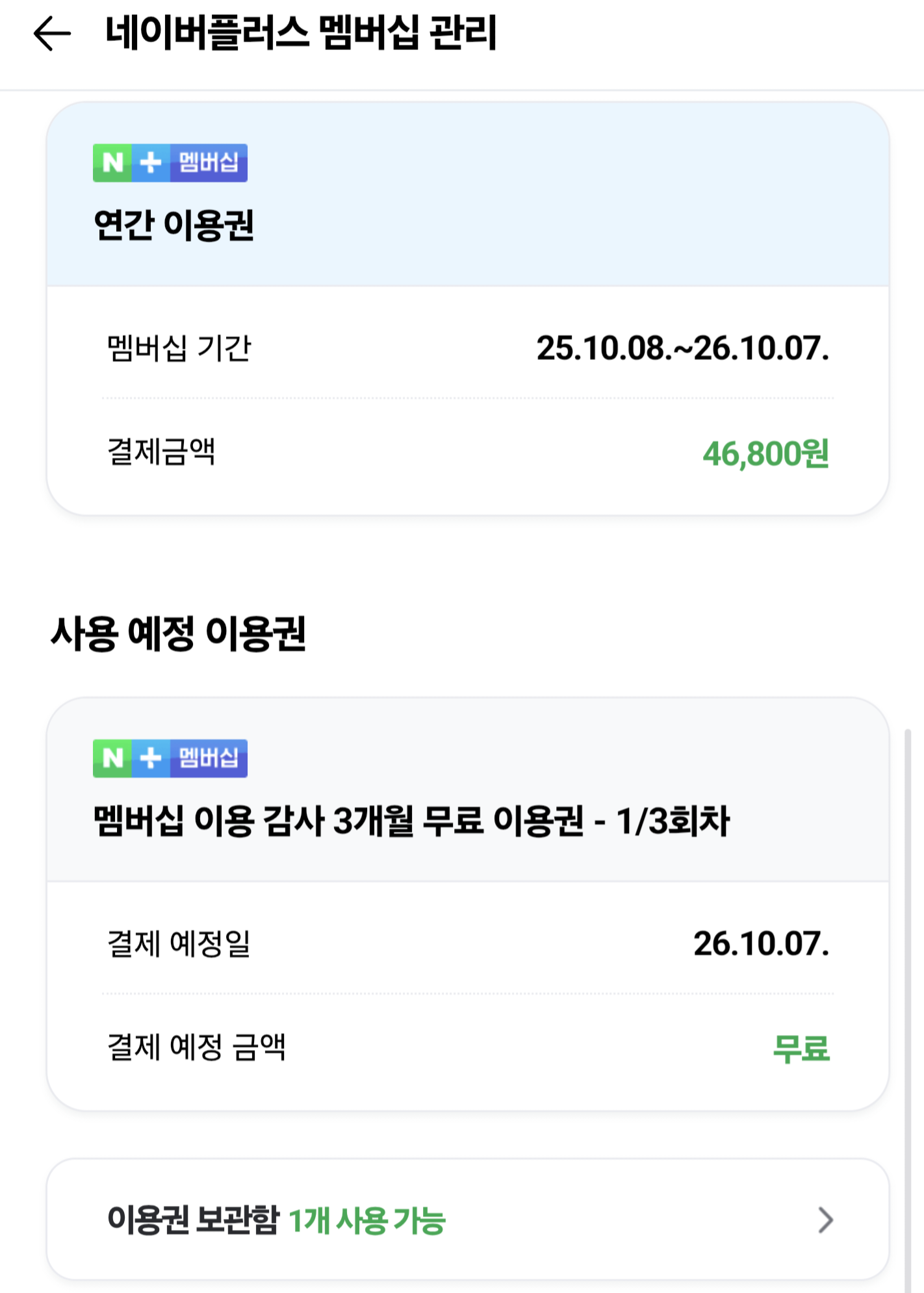
Task: Click the vertical scrollbar on the right edge
Action: [x=908, y=1010]
